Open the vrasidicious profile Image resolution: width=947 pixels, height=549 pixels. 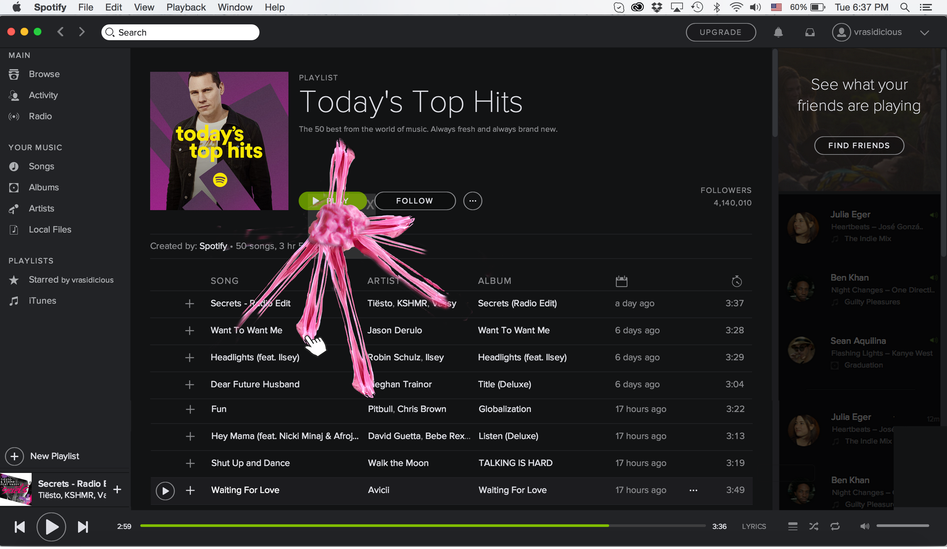click(867, 33)
